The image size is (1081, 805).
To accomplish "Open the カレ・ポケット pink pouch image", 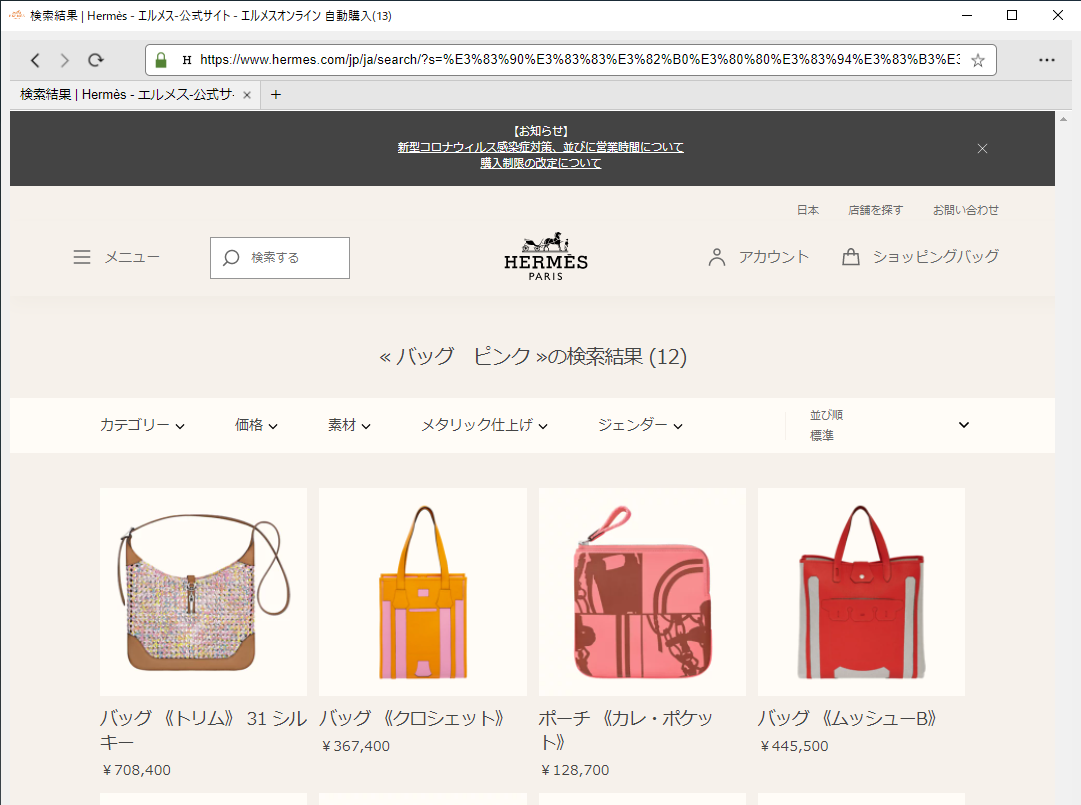I will [643, 592].
